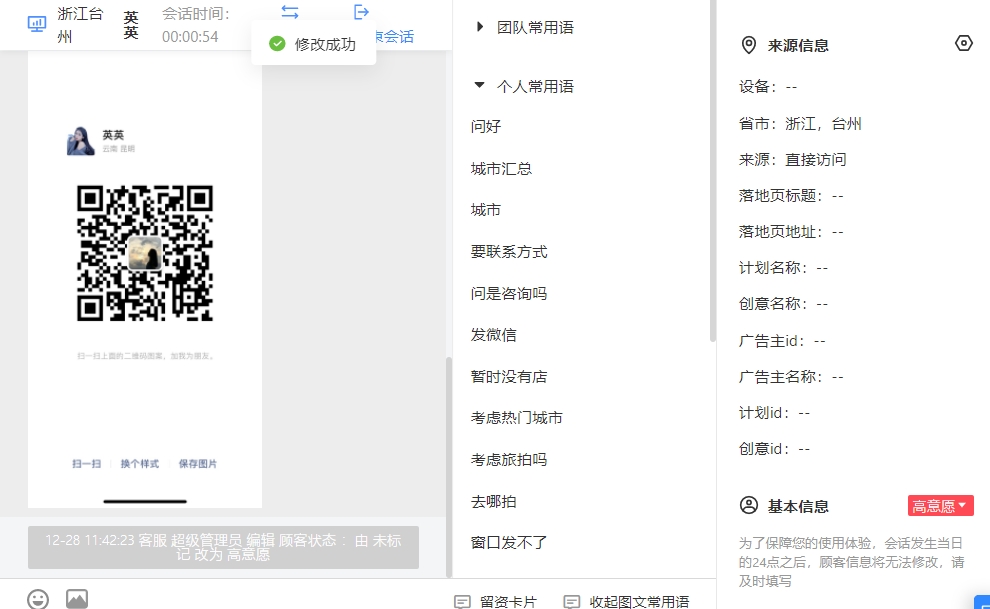Image resolution: width=990 pixels, height=609 pixels.
Task: Open the emoji picker smiley icon
Action: click(x=38, y=599)
